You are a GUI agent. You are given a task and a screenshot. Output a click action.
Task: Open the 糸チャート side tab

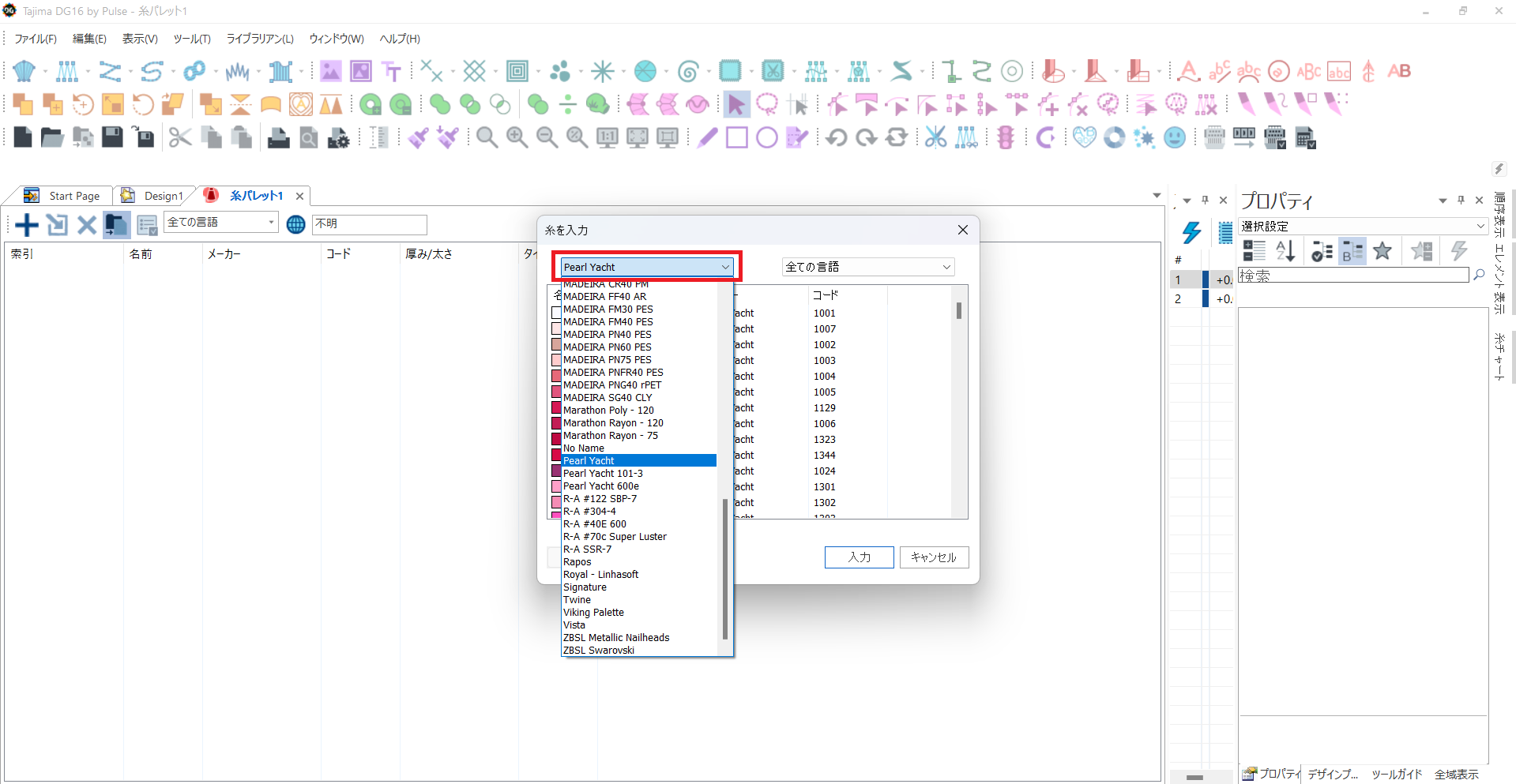1499,357
